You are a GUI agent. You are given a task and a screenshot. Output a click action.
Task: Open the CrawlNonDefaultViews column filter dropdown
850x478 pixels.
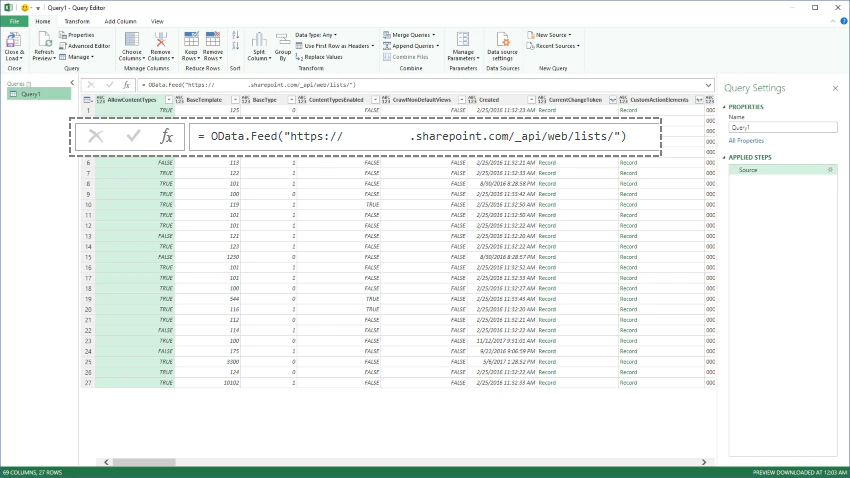461,100
